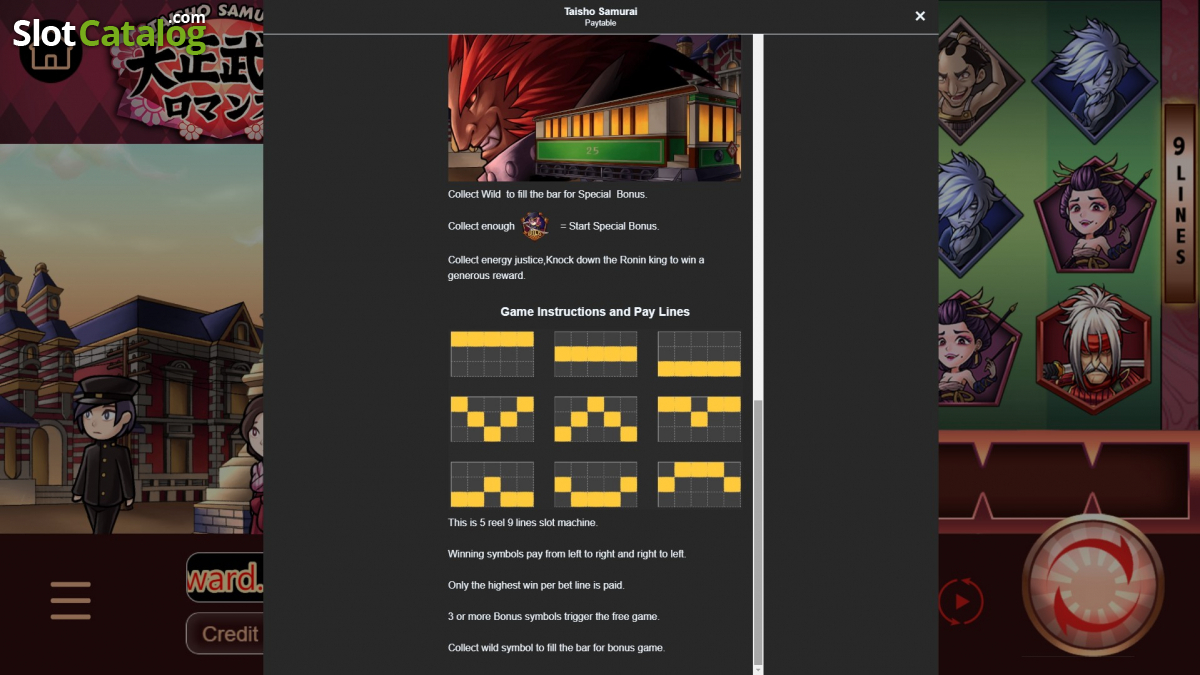Click the 9 LINES indicator
The image size is (1200, 675).
pyautogui.click(x=1180, y=203)
